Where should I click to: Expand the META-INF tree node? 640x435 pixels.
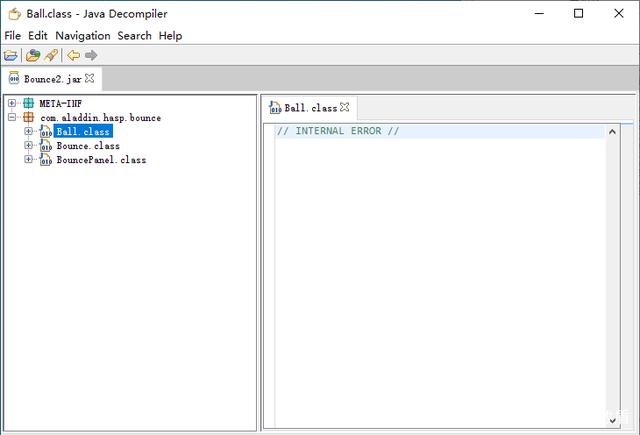point(12,103)
